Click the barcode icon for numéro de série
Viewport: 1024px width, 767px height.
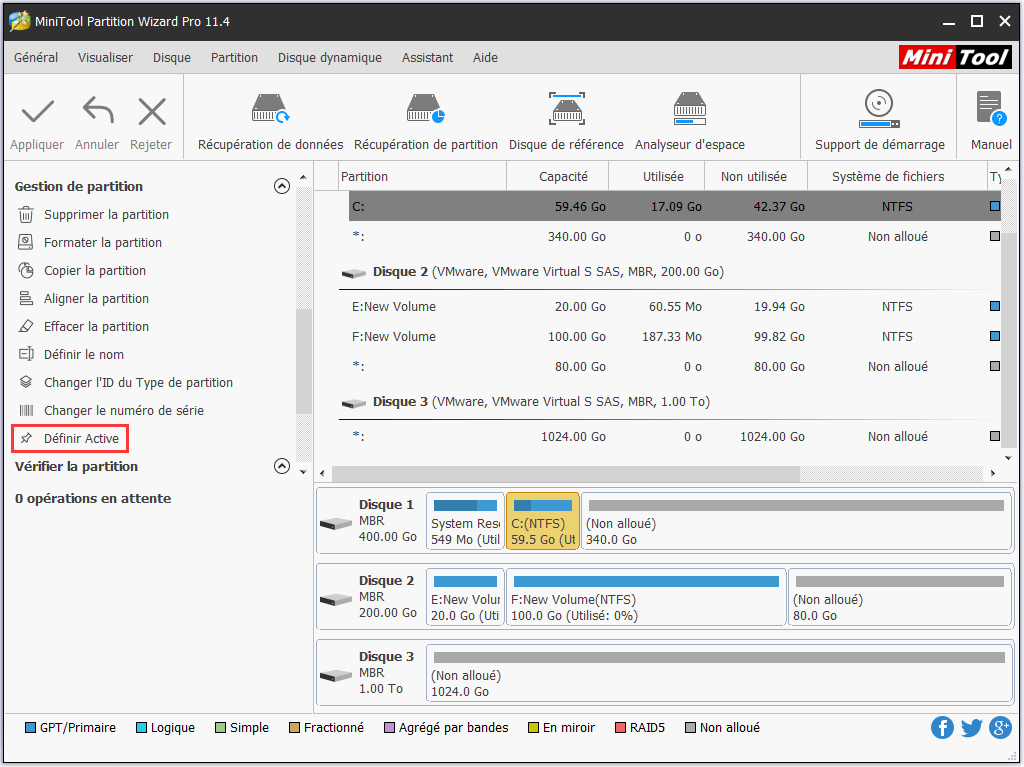click(25, 410)
